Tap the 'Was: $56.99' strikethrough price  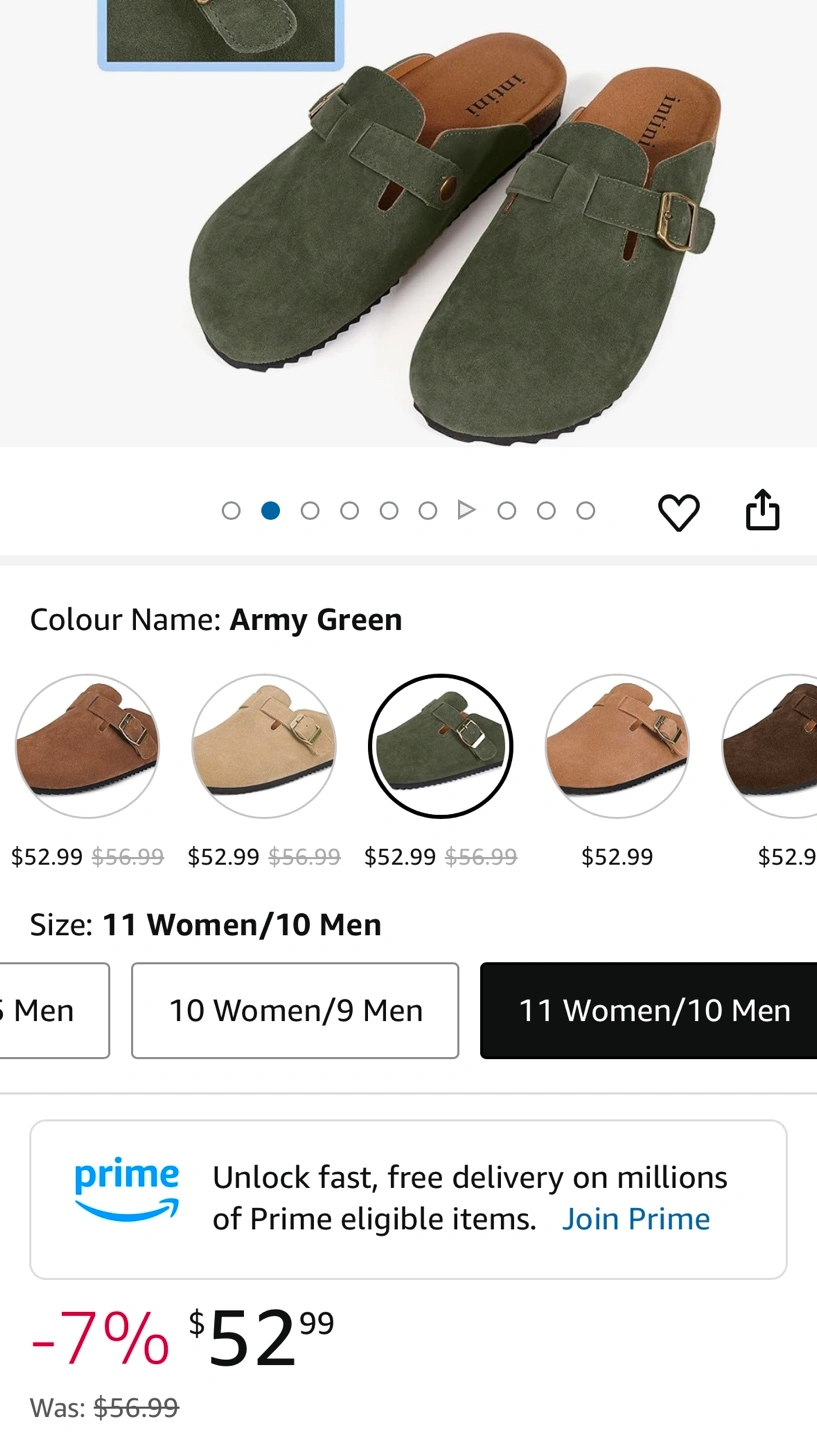click(x=104, y=1408)
